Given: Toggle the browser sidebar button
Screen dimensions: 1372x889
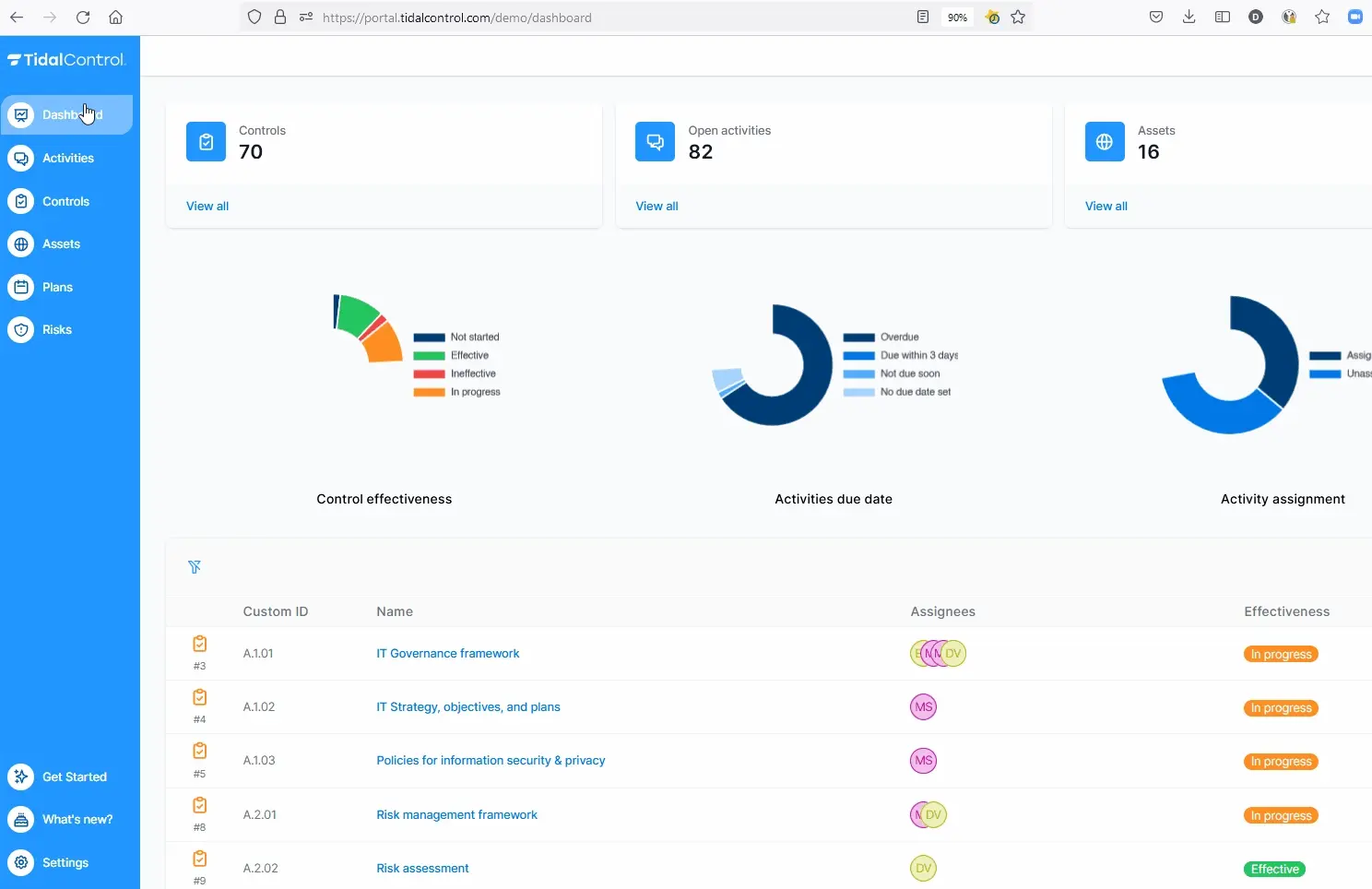Looking at the screenshot, I should click(x=1223, y=17).
